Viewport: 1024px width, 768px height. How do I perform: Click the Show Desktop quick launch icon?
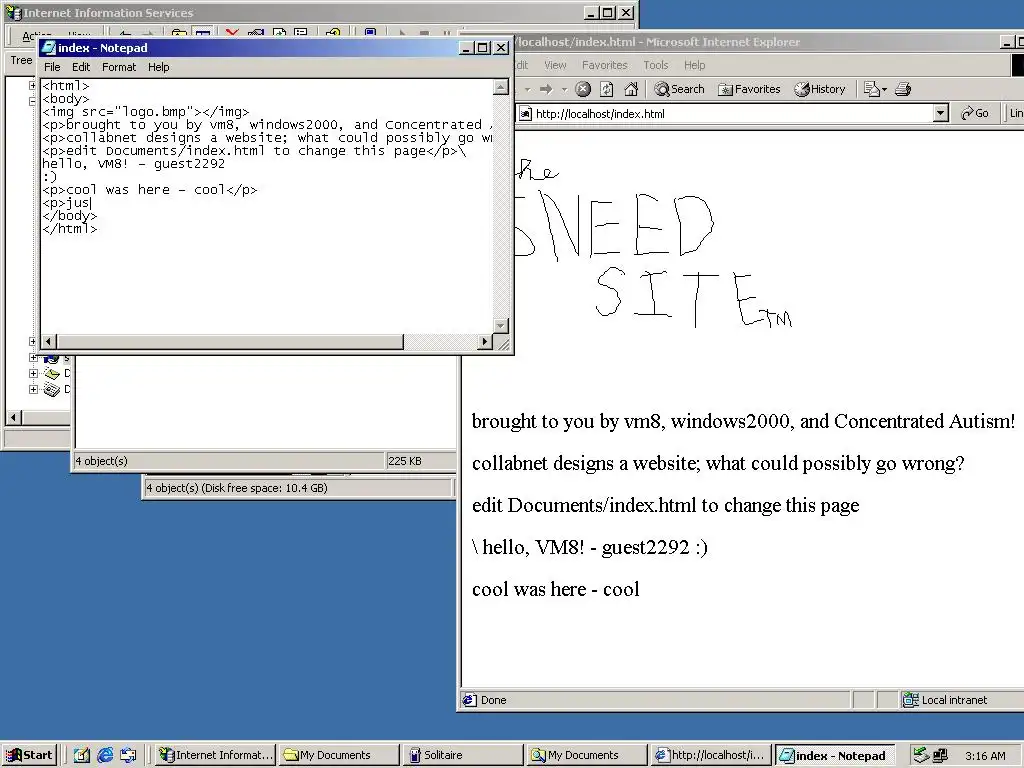click(82, 755)
